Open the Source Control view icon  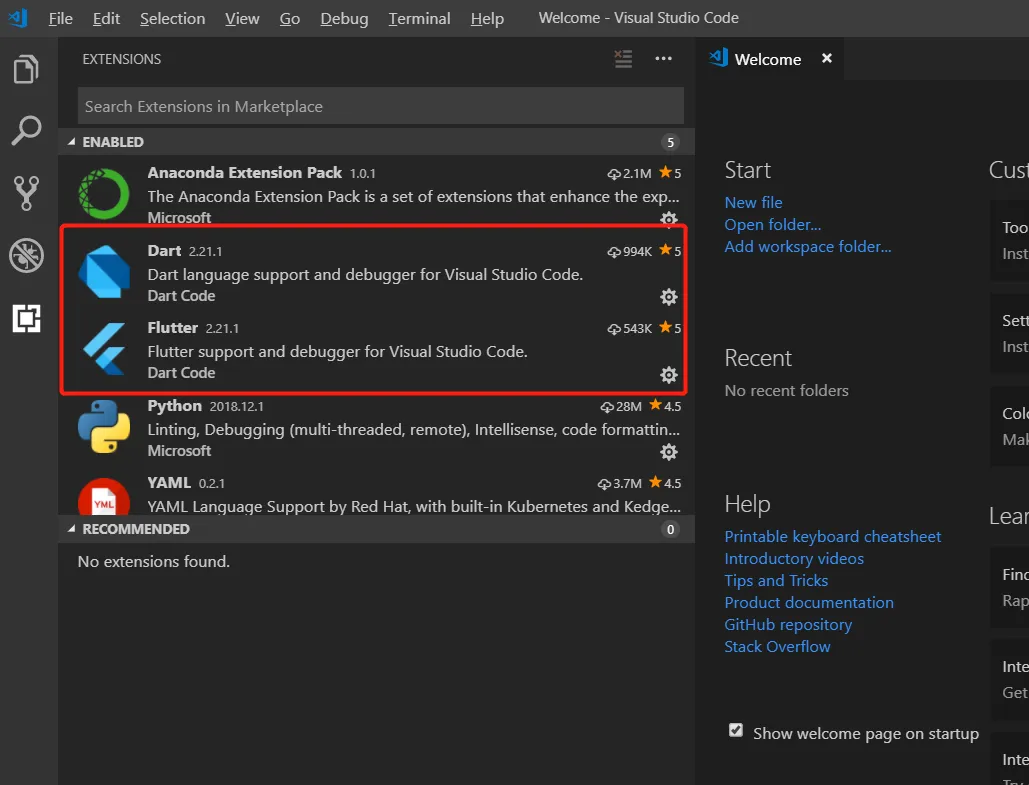coord(26,193)
